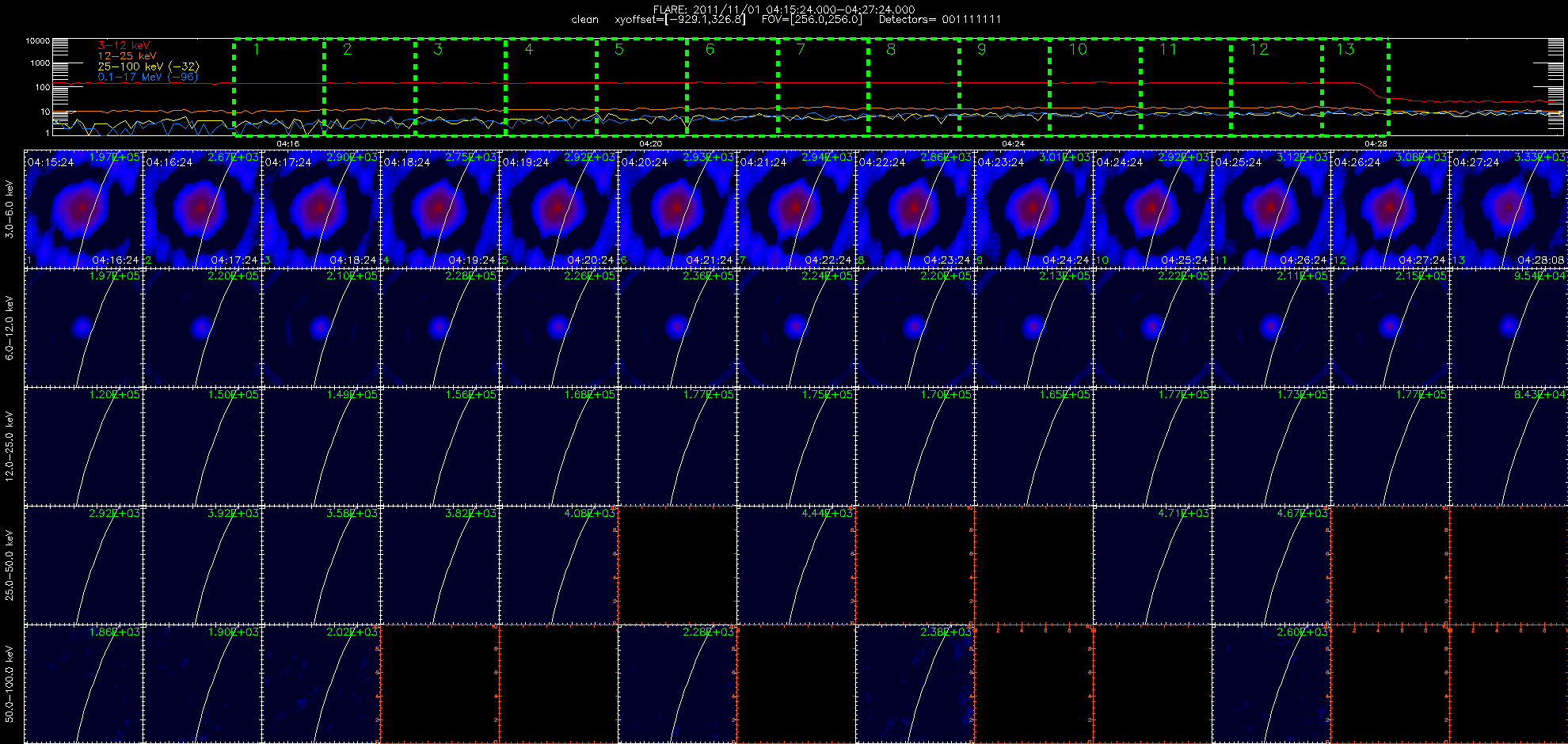Image resolution: width=1568 pixels, height=744 pixels.
Task: Click the '1000' y-axis label on the light curve
Action: [x=40, y=63]
